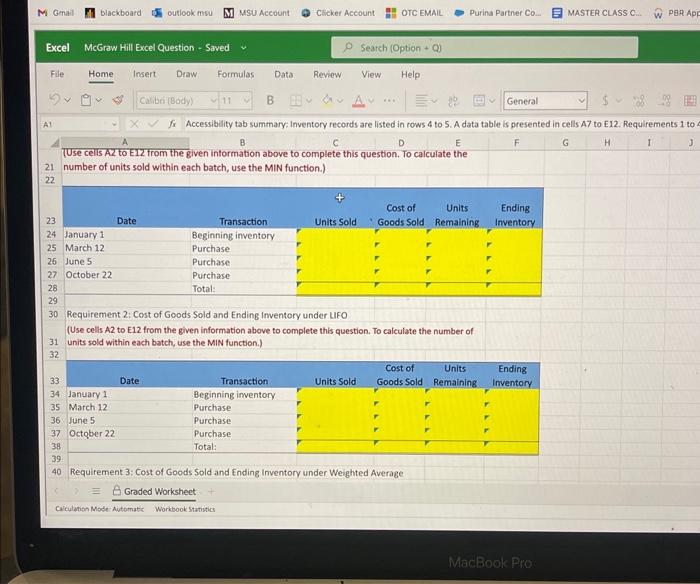Click the Increase Decimal icon
Image resolution: width=700 pixels, height=584 pixels.
point(639,101)
